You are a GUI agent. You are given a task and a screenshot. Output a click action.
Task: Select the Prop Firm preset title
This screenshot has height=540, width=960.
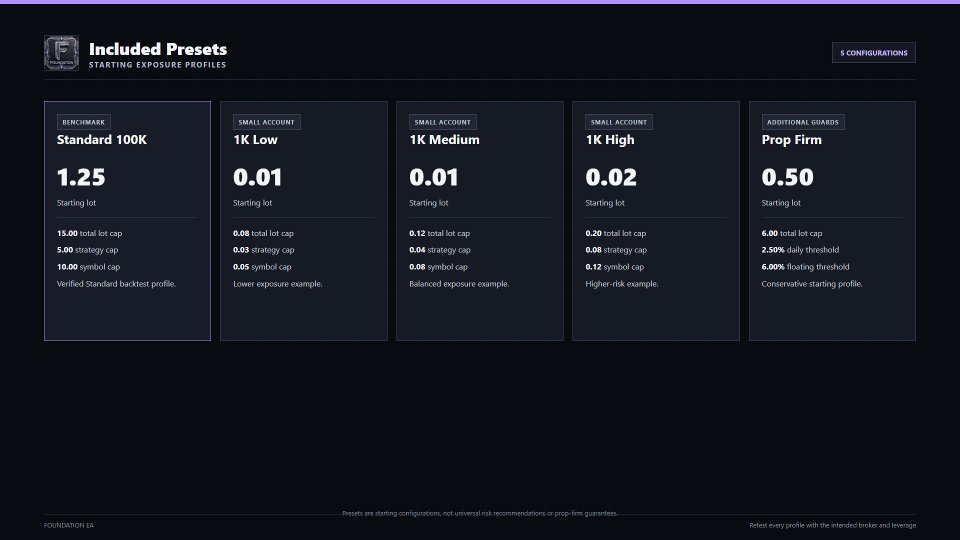[792, 140]
